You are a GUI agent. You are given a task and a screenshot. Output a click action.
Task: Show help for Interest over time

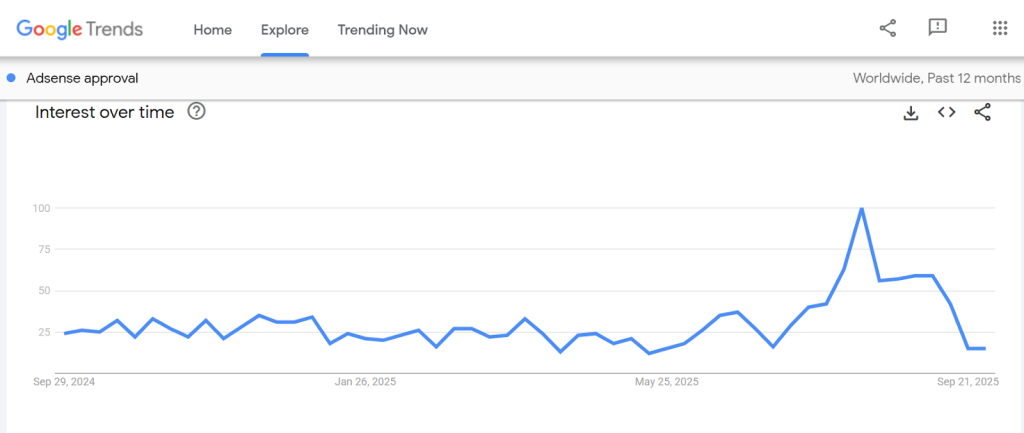(197, 112)
